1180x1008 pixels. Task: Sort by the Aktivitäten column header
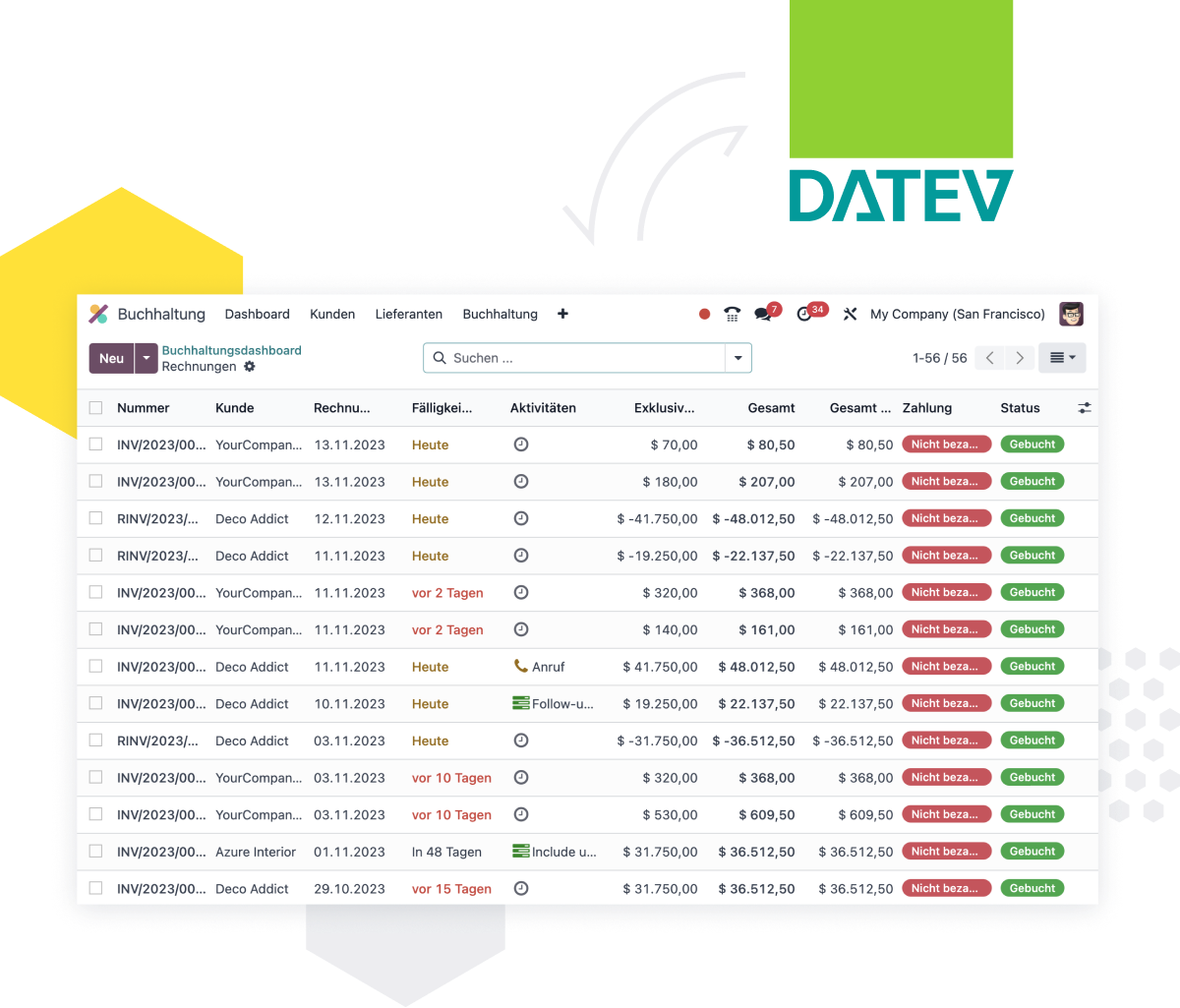(543, 408)
